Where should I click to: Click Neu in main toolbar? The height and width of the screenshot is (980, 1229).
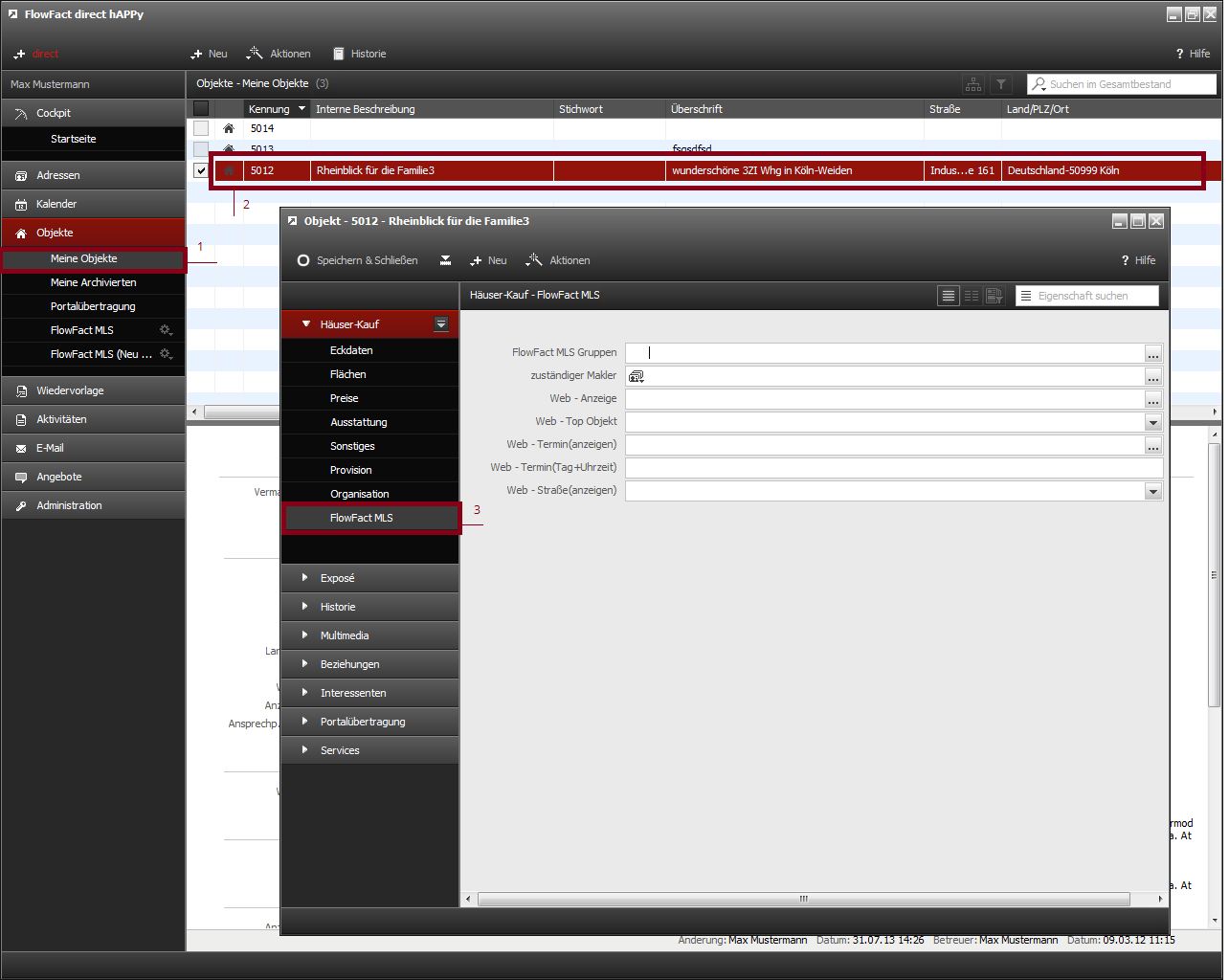click(x=209, y=54)
